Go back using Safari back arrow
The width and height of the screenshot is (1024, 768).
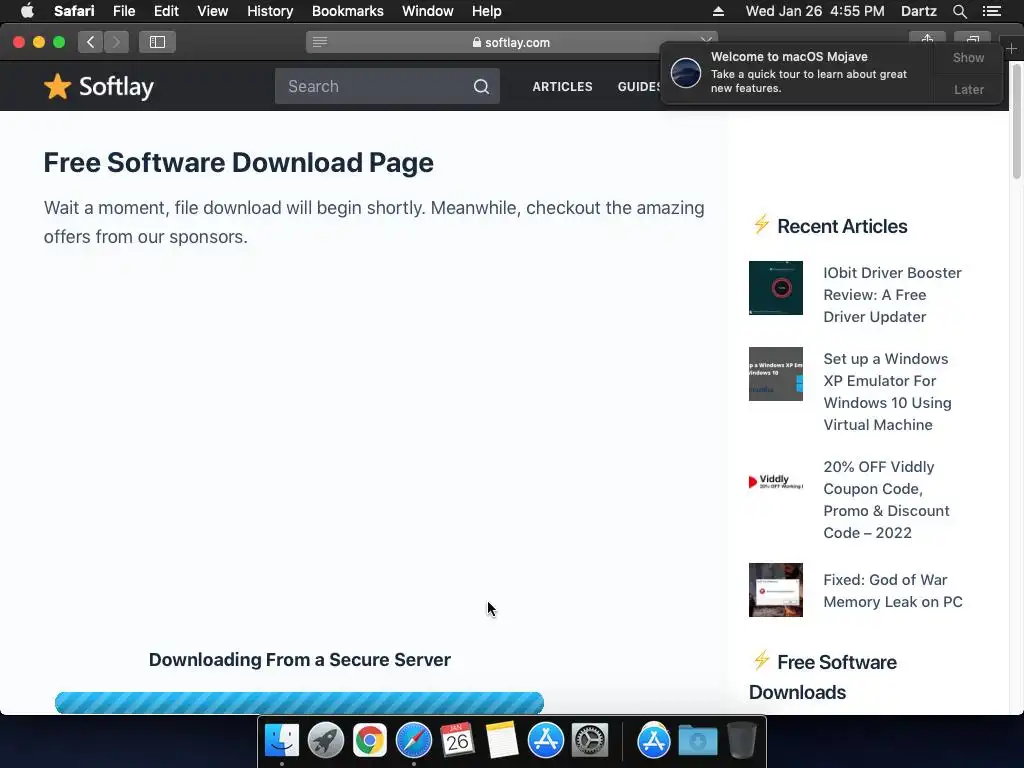click(91, 42)
